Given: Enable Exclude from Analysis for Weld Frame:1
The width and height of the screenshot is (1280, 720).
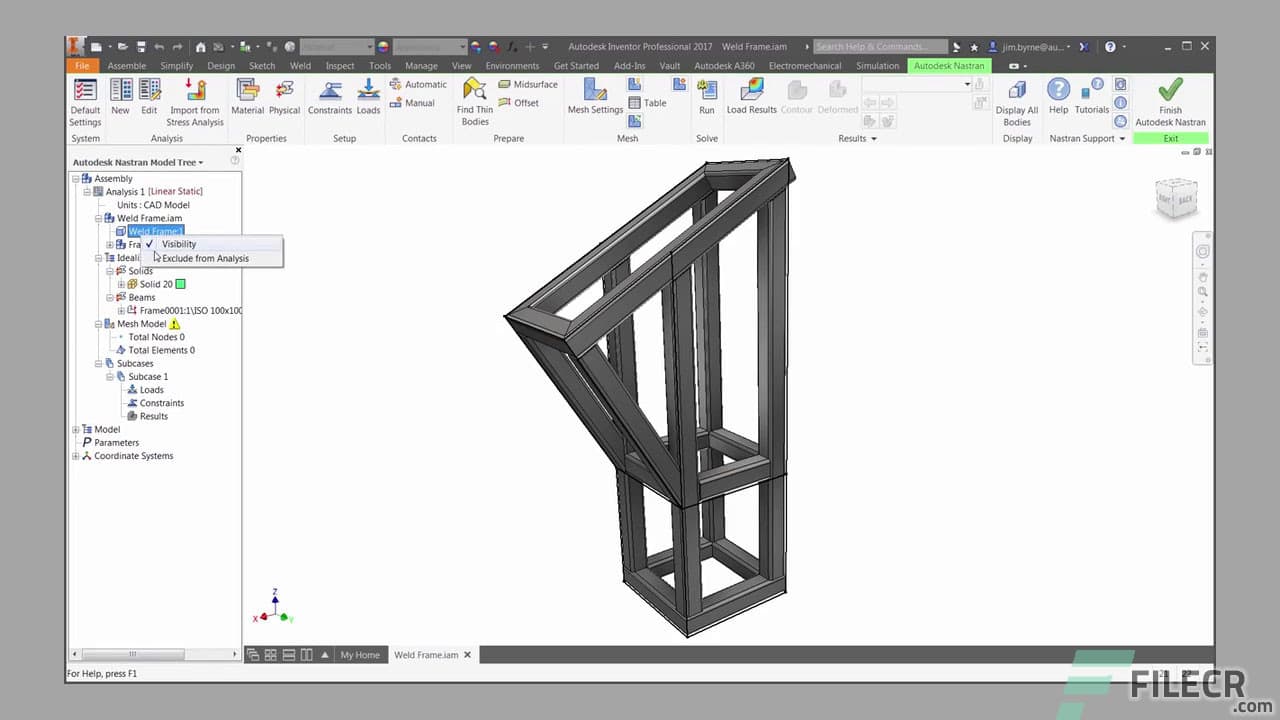Looking at the screenshot, I should 206,257.
